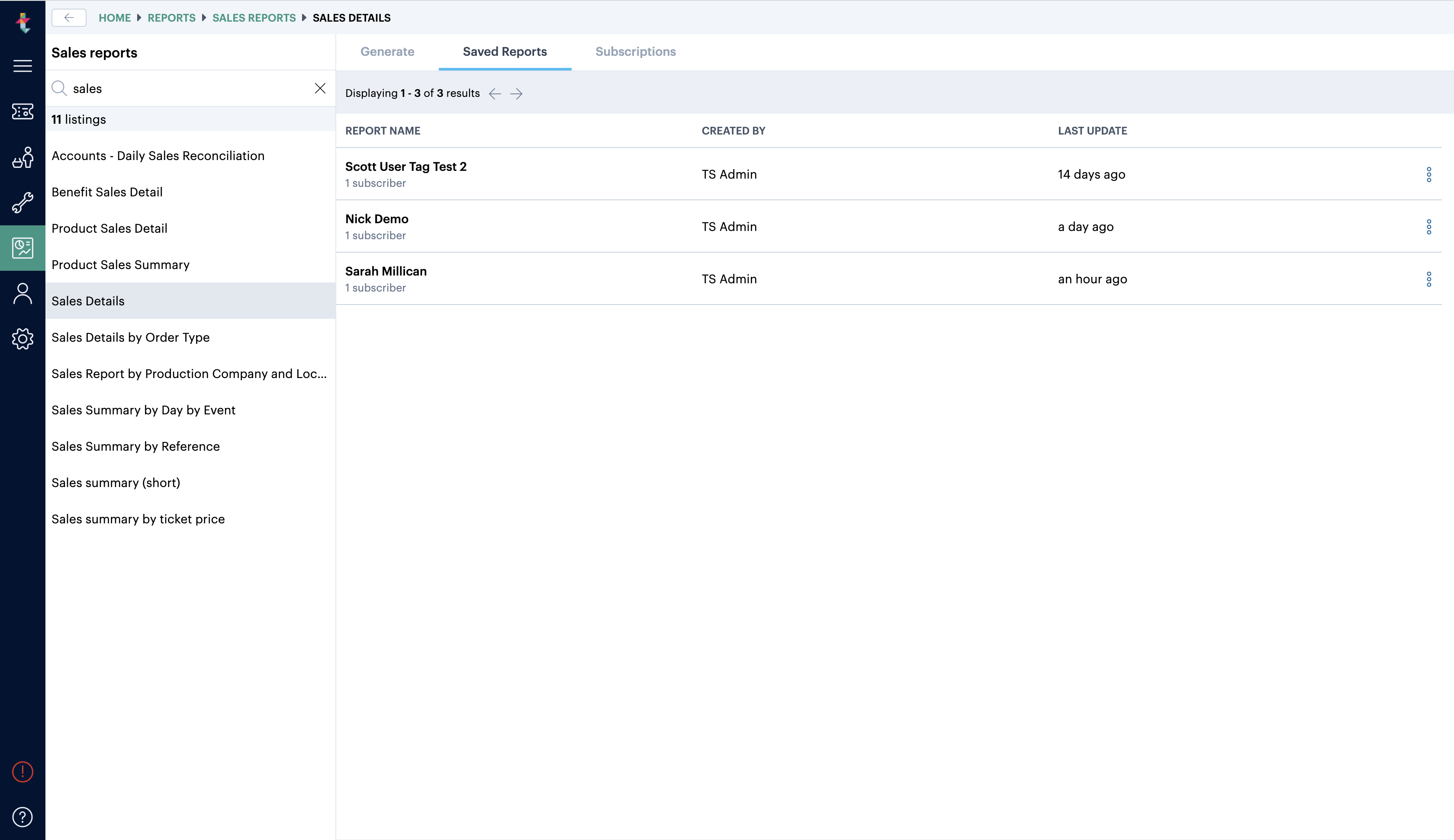Click the wrench tools icon
The width and height of the screenshot is (1454, 840).
click(23, 203)
